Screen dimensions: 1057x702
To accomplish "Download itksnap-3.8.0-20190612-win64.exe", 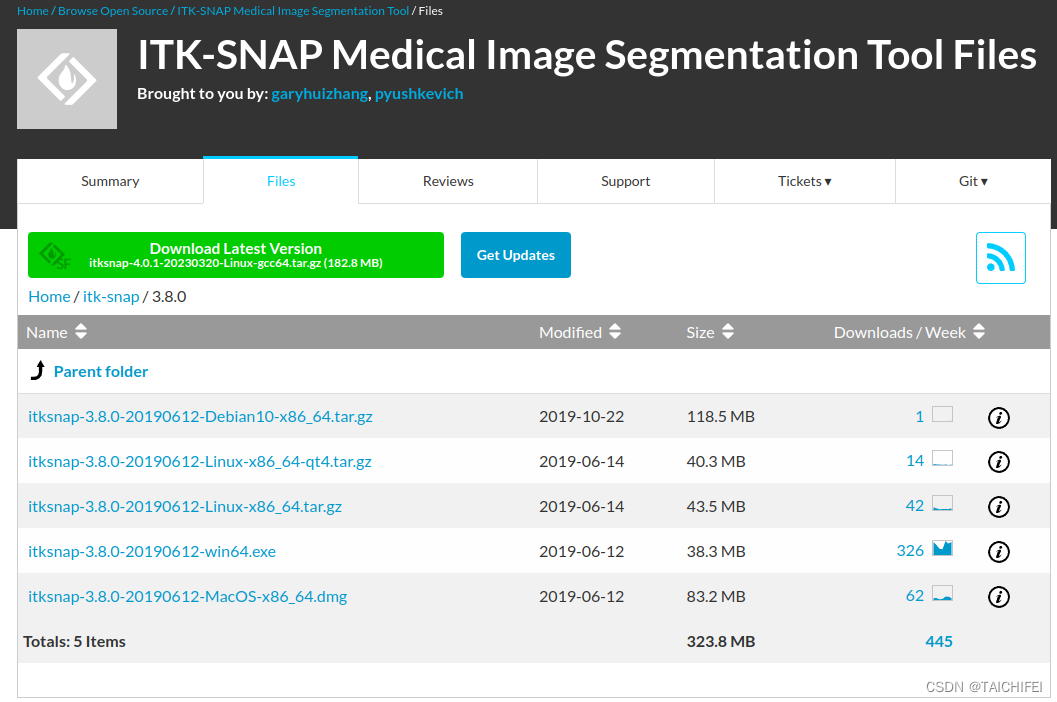I will 152,551.
